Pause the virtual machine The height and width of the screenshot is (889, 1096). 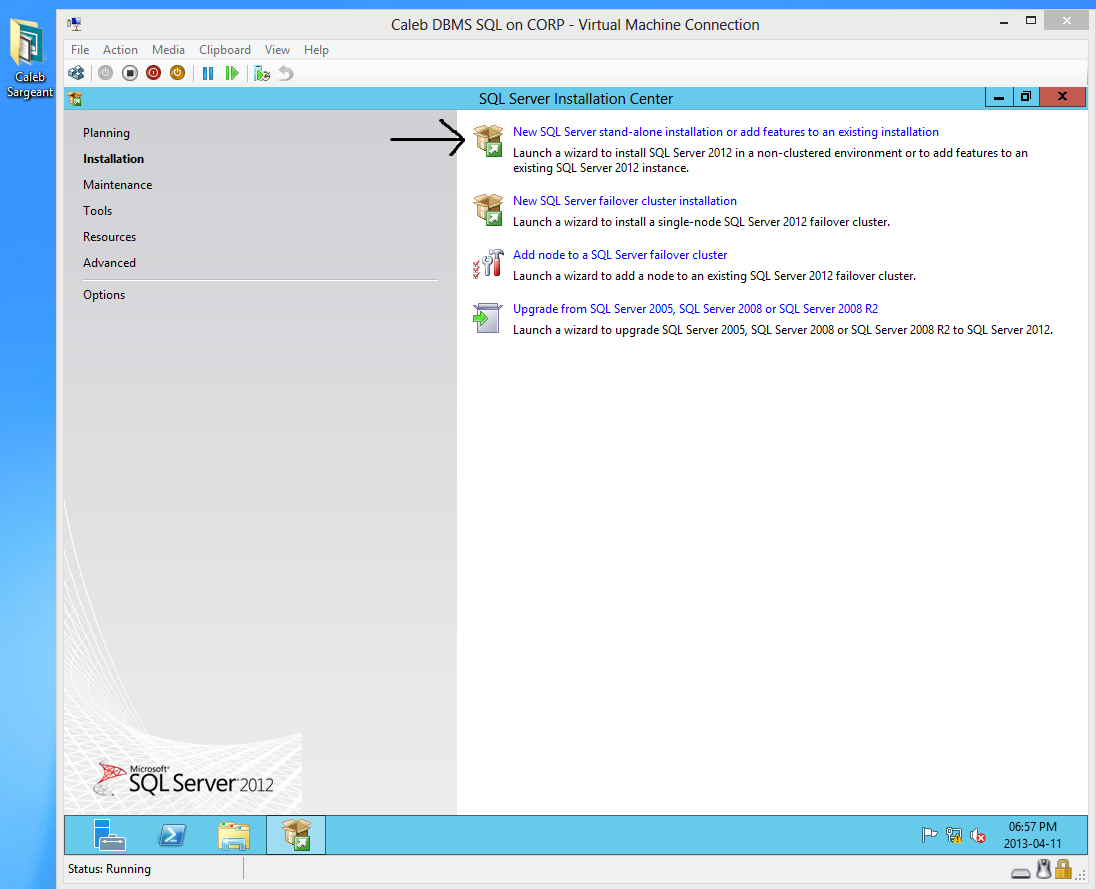[208, 73]
